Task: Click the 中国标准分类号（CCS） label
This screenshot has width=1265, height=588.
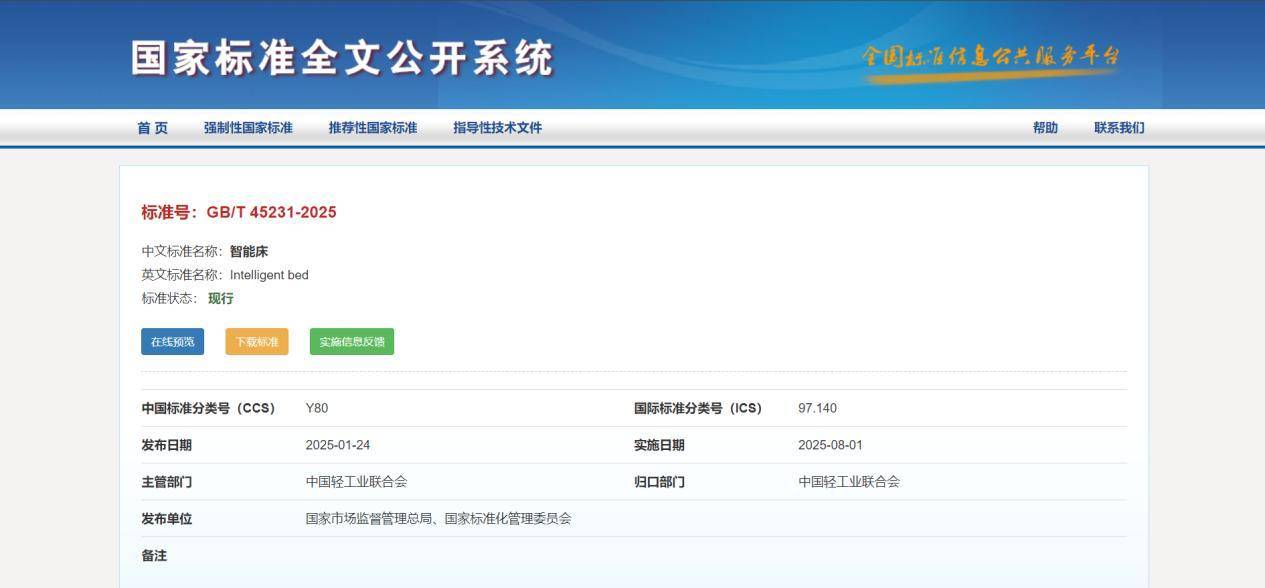Action: [x=208, y=408]
